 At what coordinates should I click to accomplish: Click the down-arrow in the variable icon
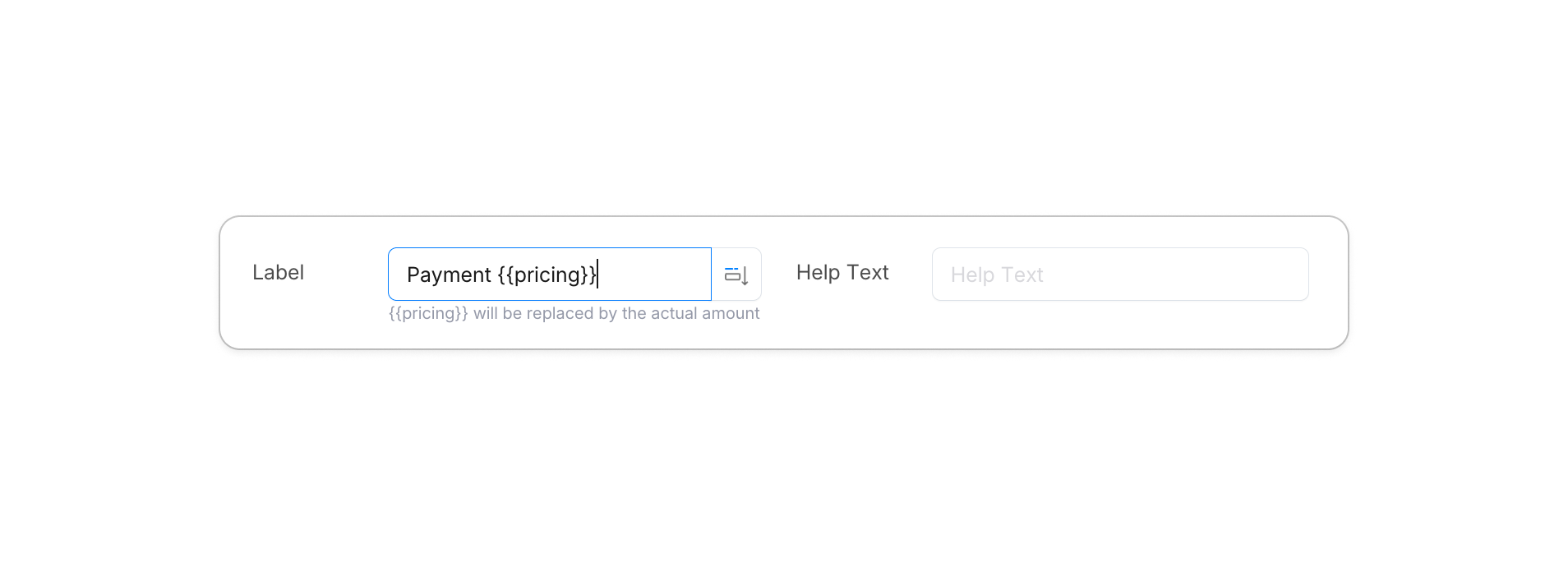(745, 277)
